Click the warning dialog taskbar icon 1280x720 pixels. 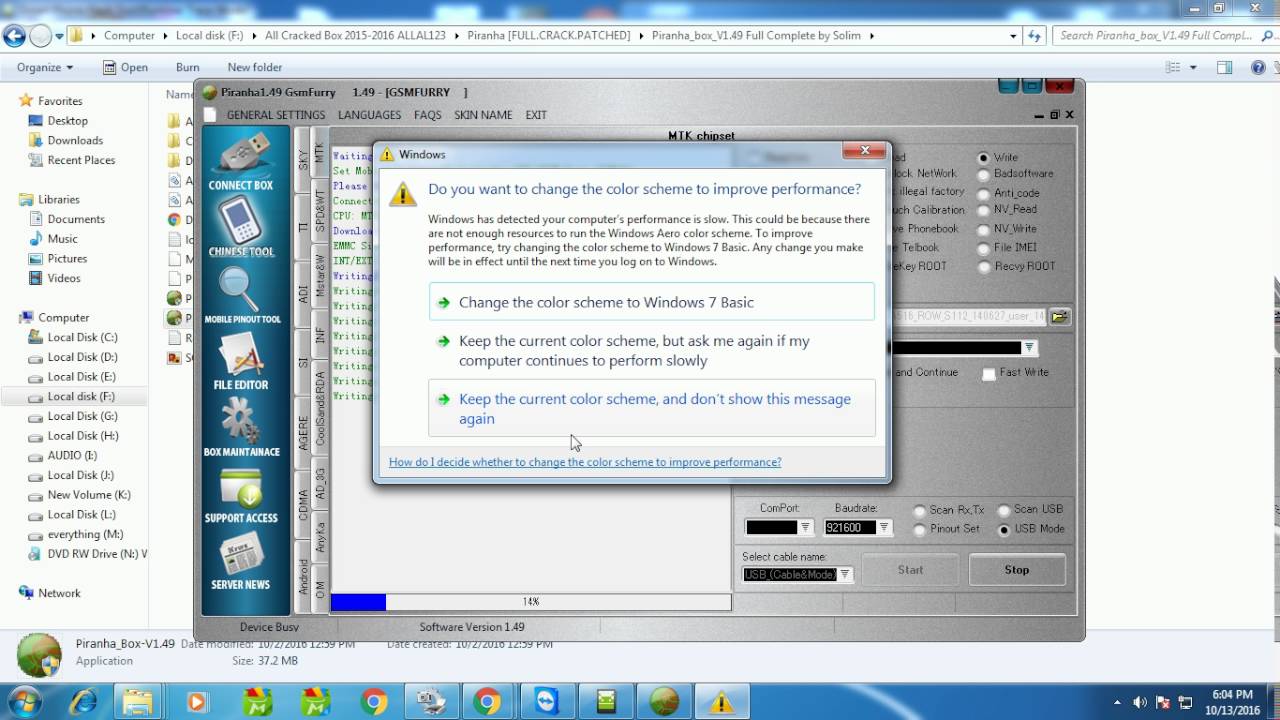721,701
